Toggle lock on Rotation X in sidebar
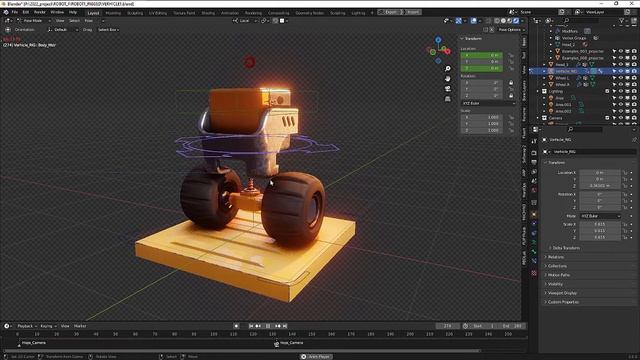 pyautogui.click(x=511, y=82)
